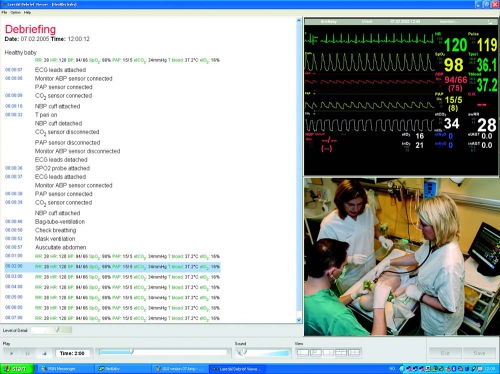Click the Tblood value 37.2 on the monitor
This screenshot has height=374, width=500.
487,85
